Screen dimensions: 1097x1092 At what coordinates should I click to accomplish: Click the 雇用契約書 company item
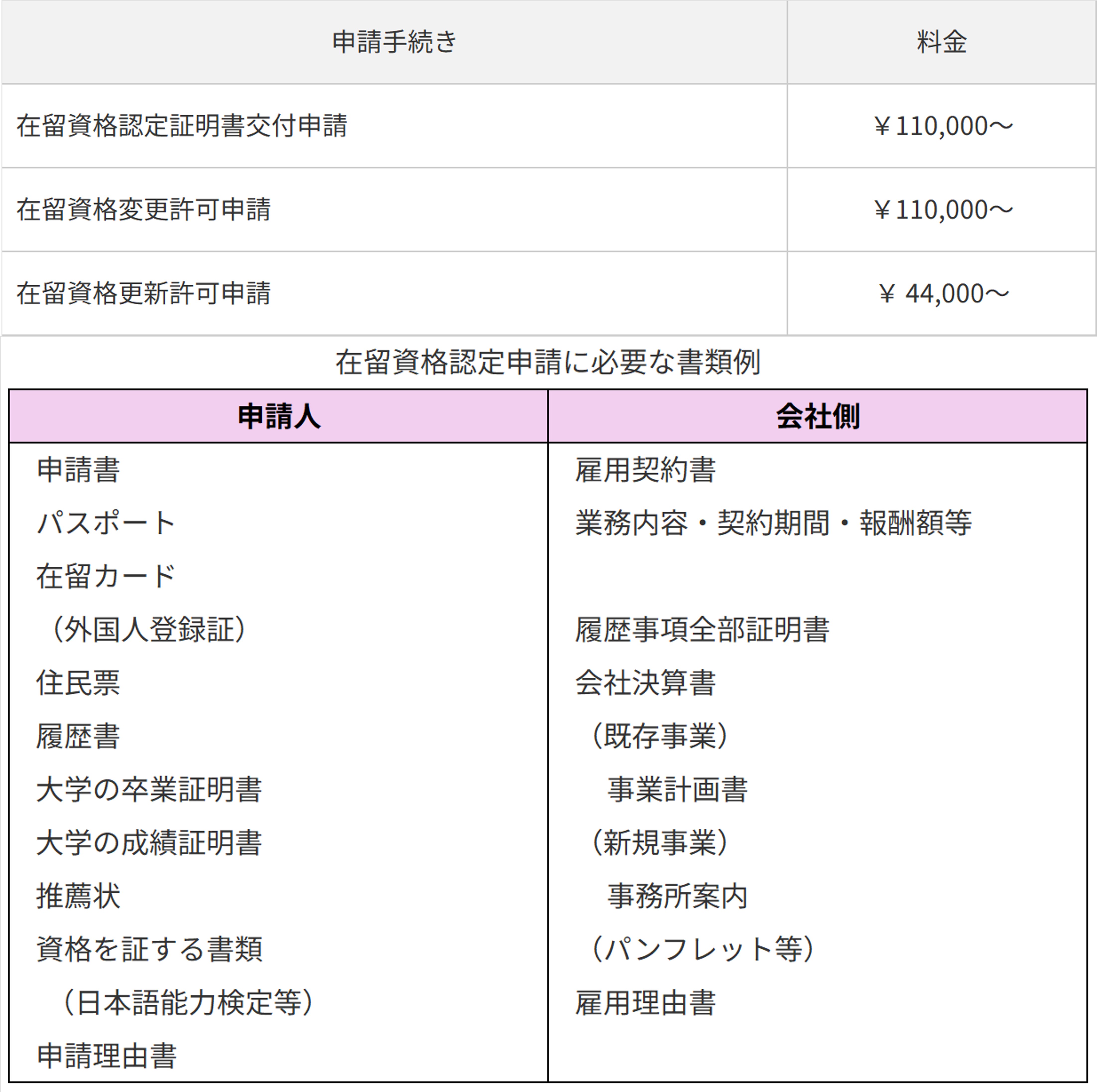click(645, 470)
